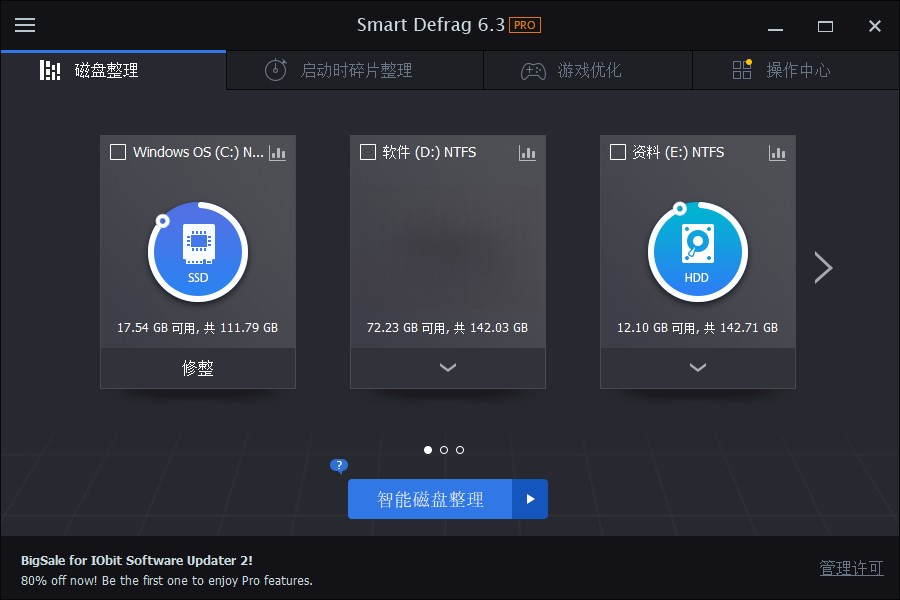Open 游戏优化 tab
Screen dimensions: 900x600
point(588,70)
